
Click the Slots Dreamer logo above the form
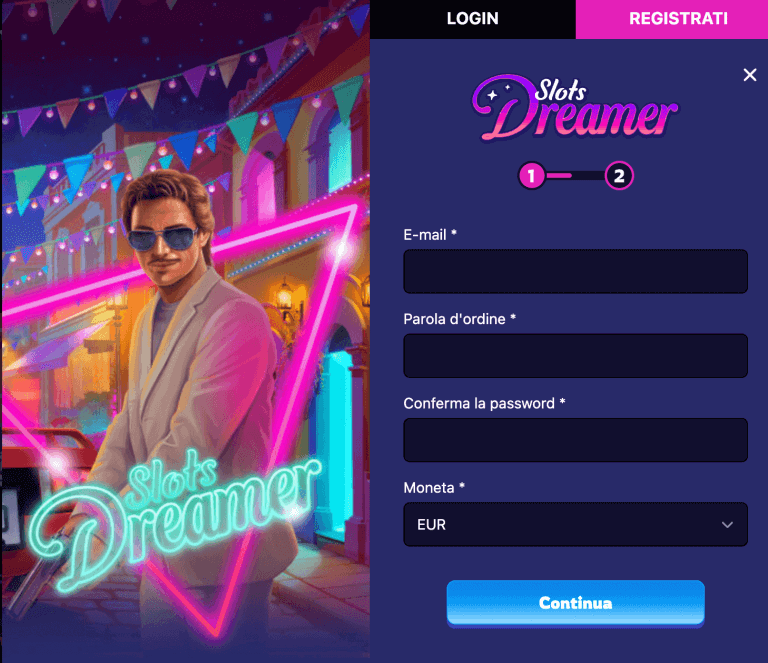tap(575, 108)
